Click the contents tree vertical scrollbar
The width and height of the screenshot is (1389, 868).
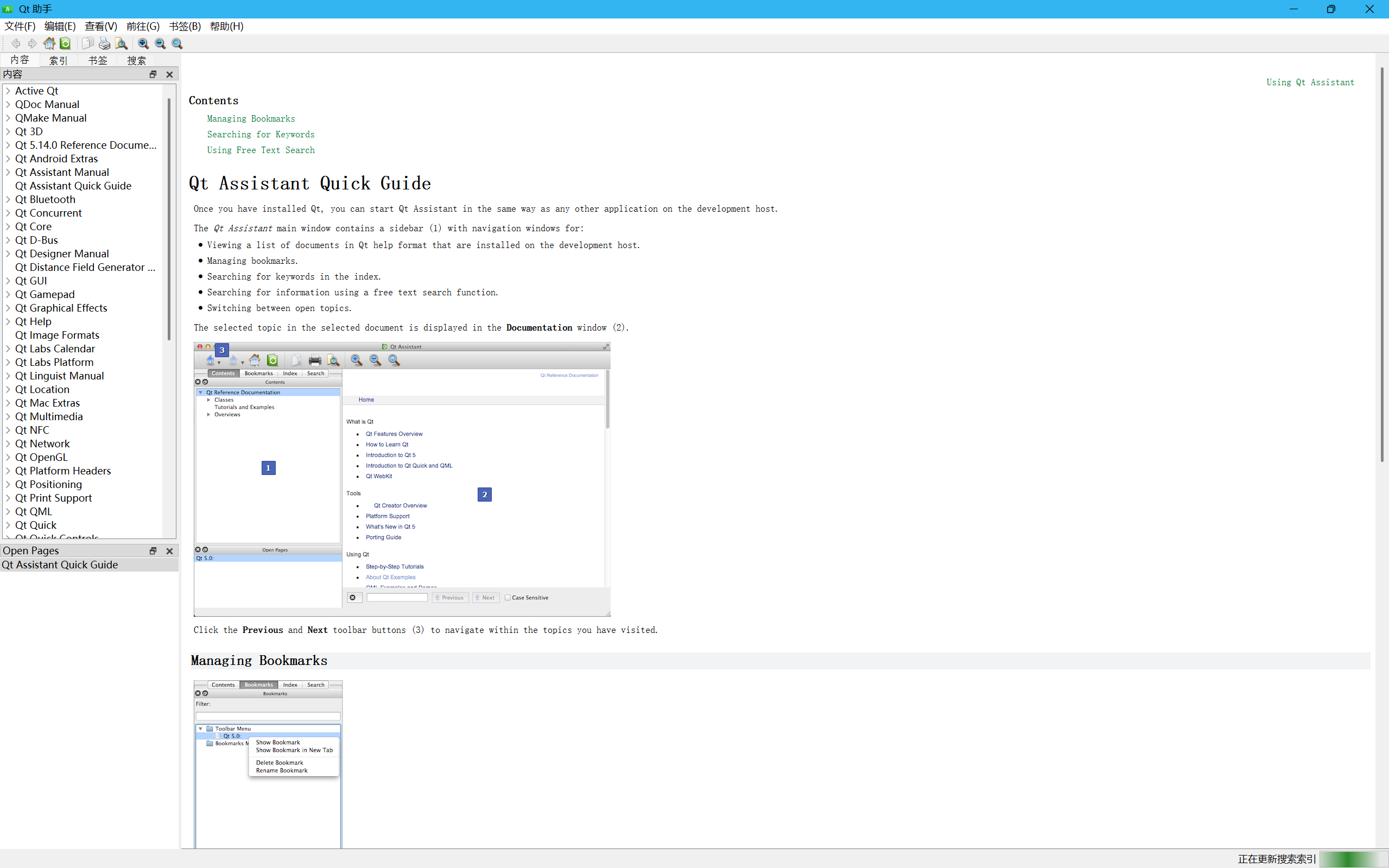169,219
